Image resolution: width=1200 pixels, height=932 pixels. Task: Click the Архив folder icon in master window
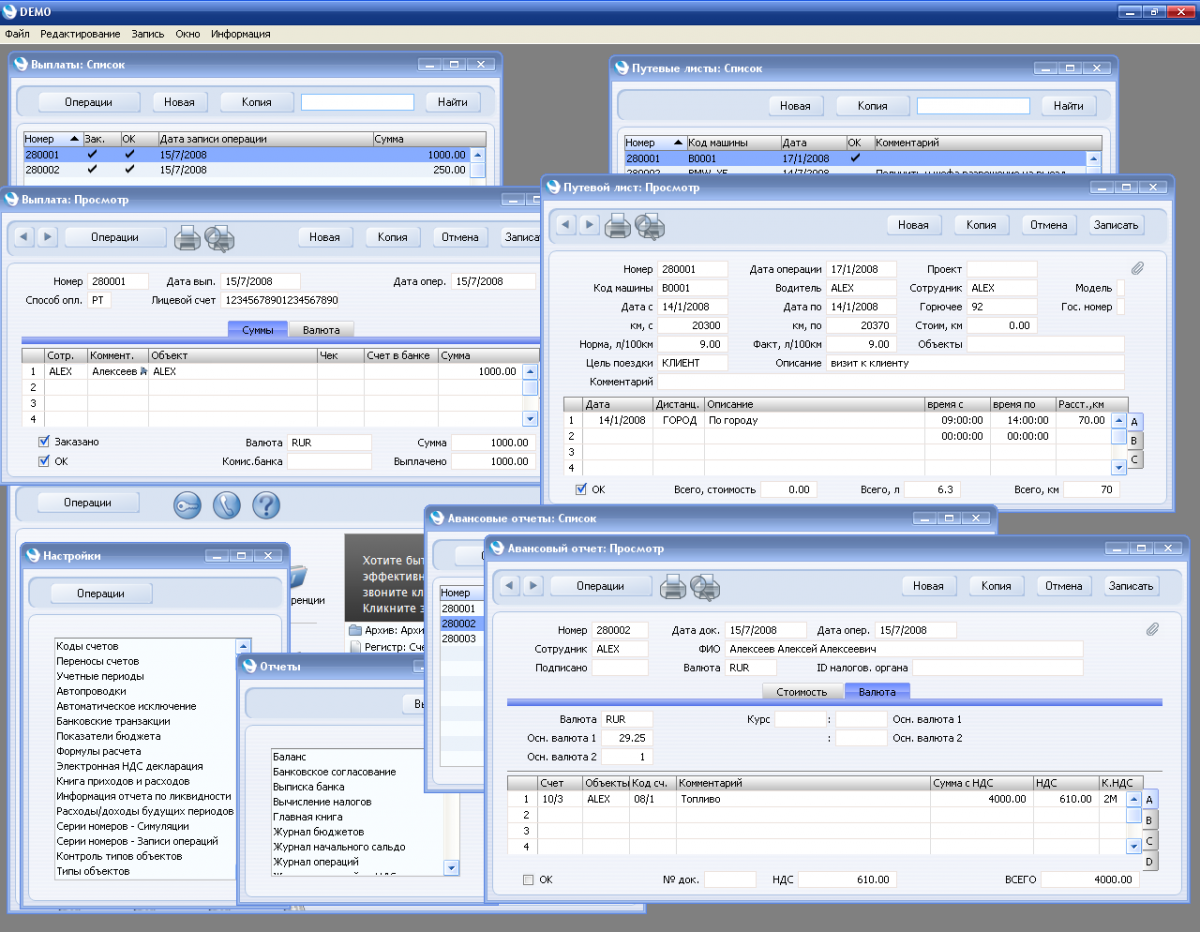click(x=354, y=630)
